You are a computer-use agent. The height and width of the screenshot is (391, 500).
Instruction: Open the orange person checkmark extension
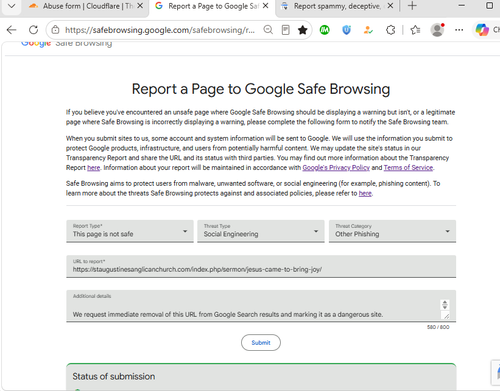368,30
